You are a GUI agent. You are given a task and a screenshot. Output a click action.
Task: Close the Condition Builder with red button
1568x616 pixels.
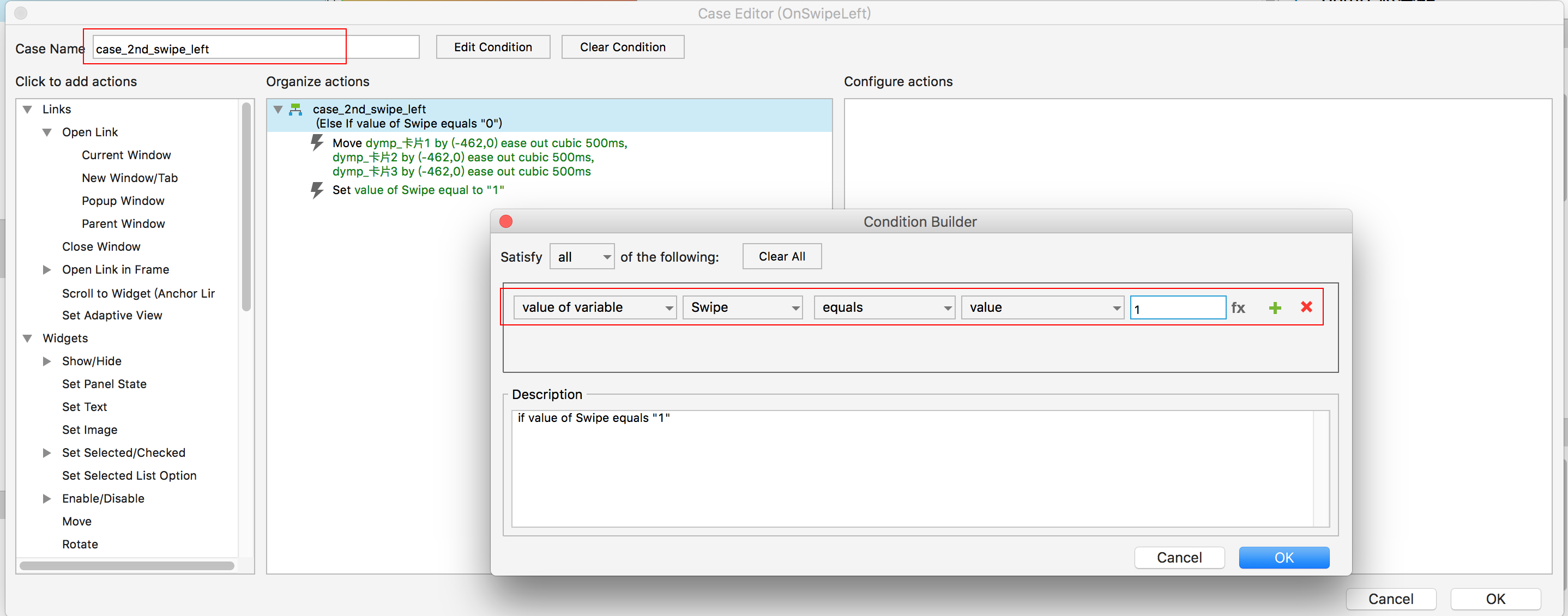coord(506,221)
